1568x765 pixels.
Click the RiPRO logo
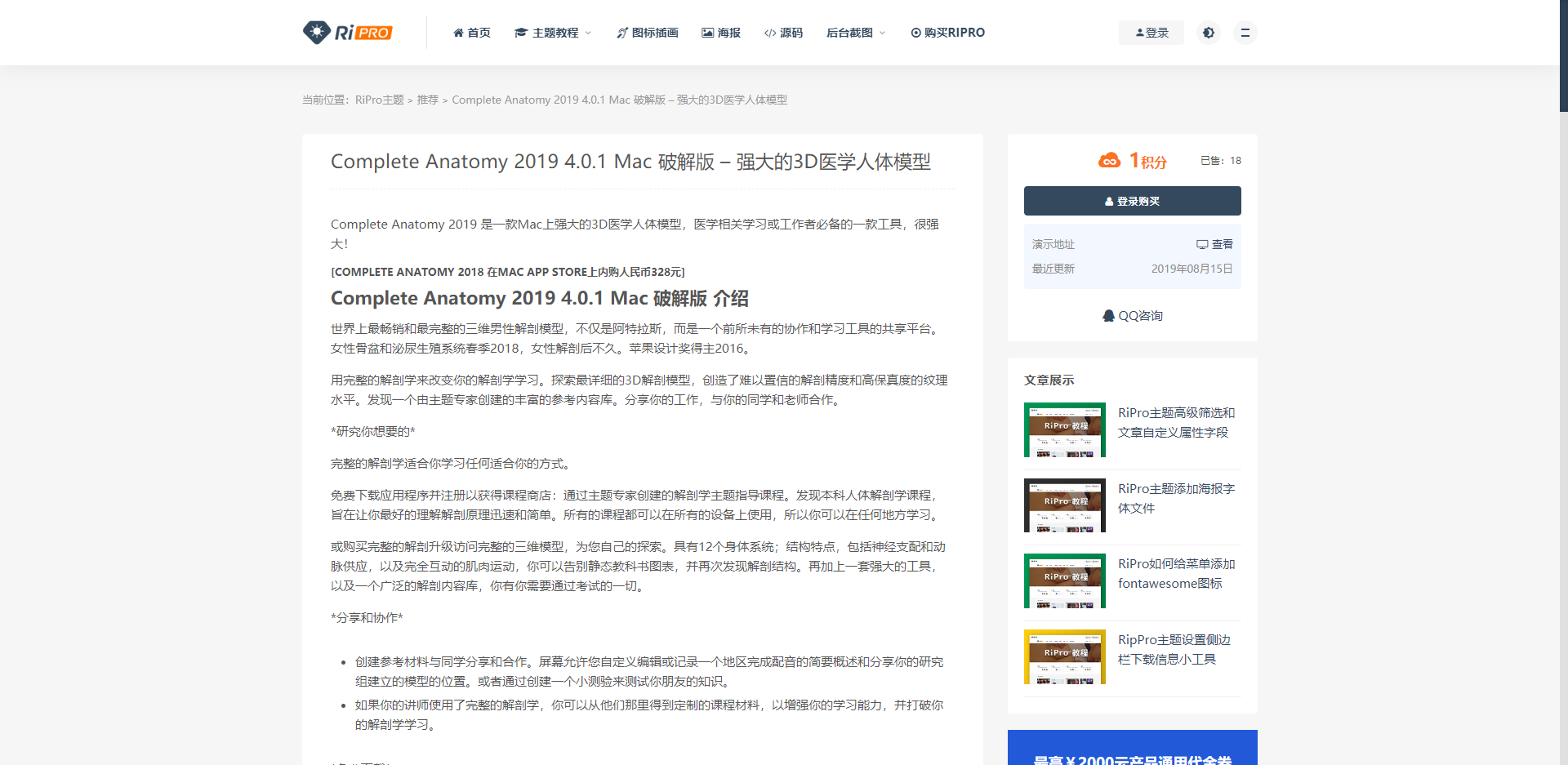(347, 33)
